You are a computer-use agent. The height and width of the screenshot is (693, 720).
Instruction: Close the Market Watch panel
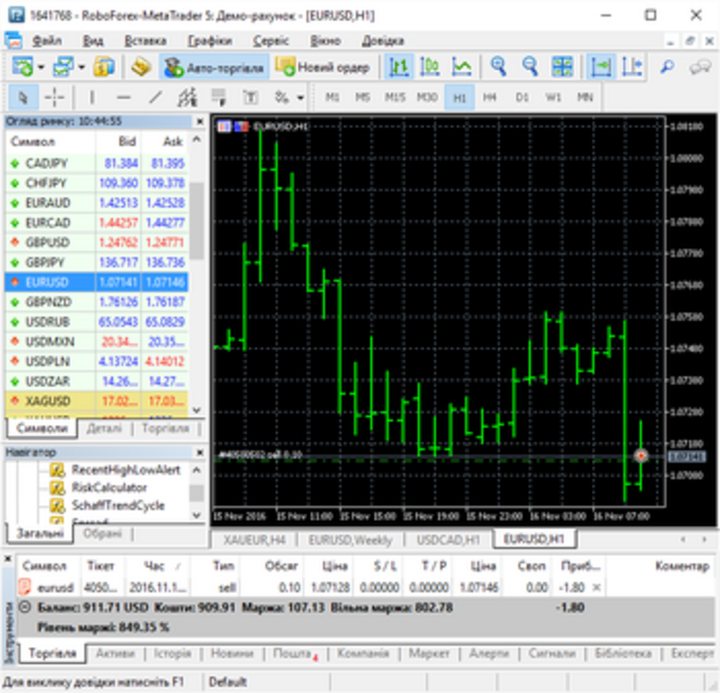tap(200, 122)
